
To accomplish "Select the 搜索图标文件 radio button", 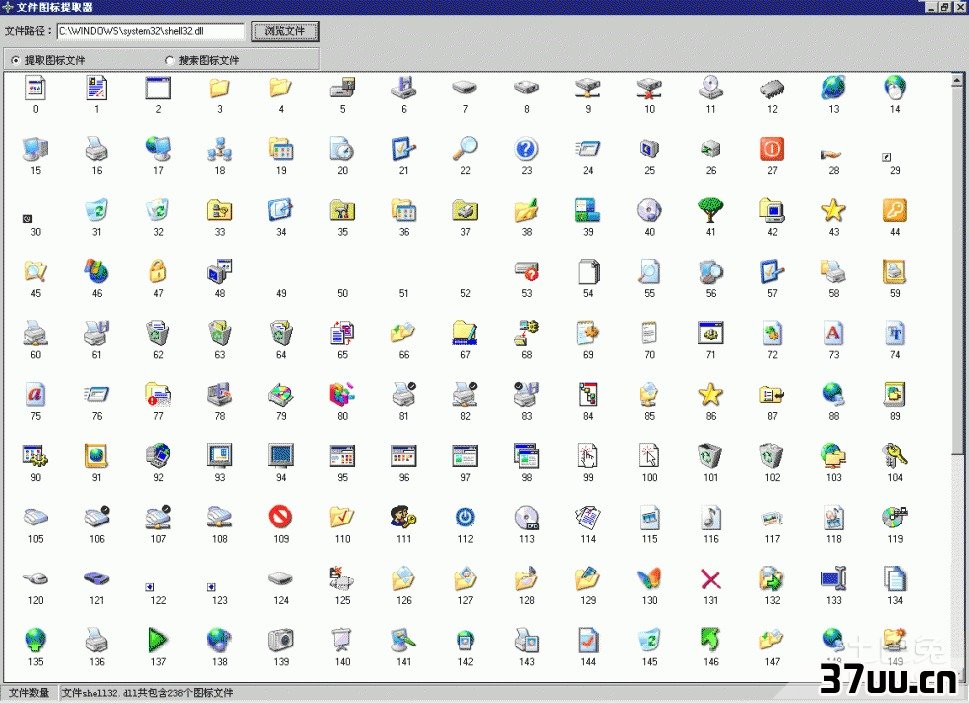I will 169,60.
